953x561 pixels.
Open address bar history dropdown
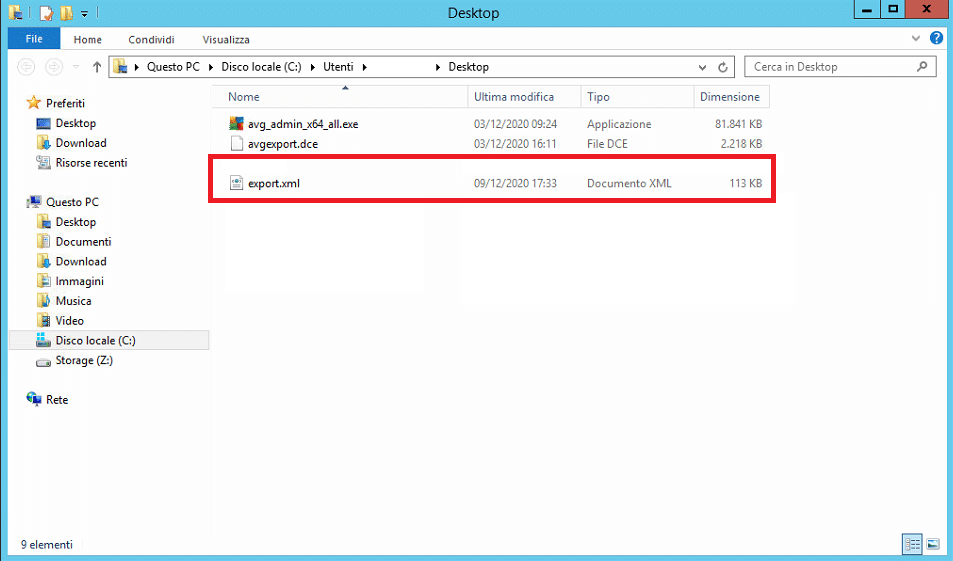click(703, 67)
